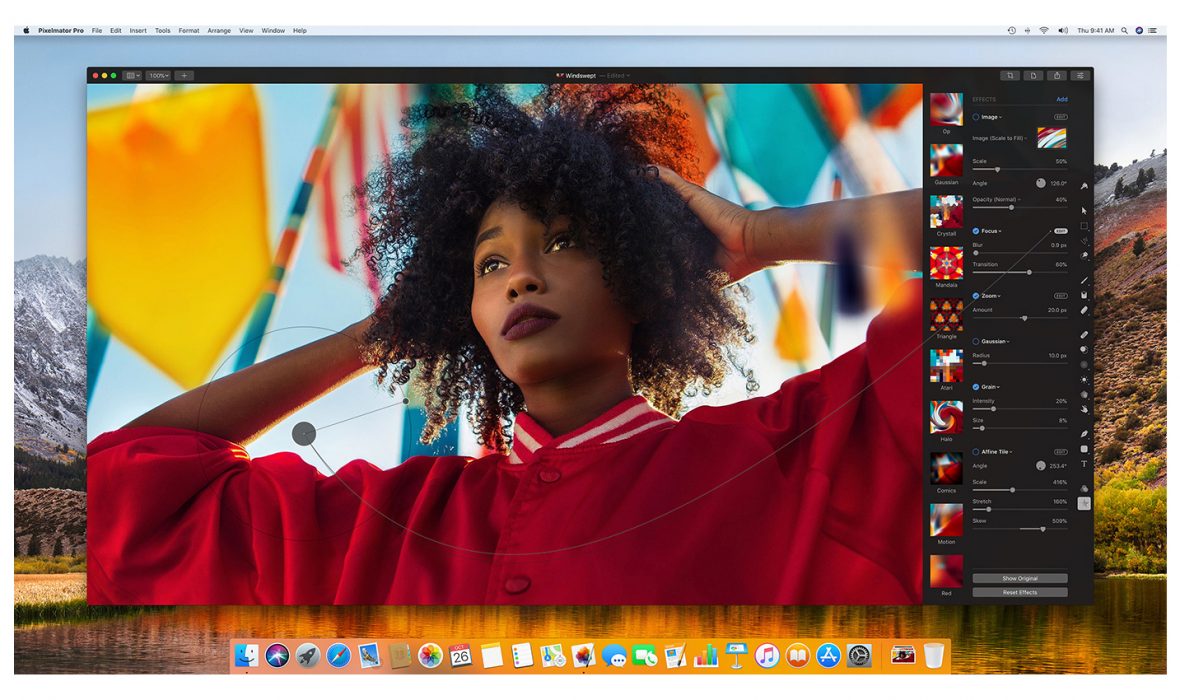Select the Type text tool
1180x700 pixels.
click(1084, 464)
